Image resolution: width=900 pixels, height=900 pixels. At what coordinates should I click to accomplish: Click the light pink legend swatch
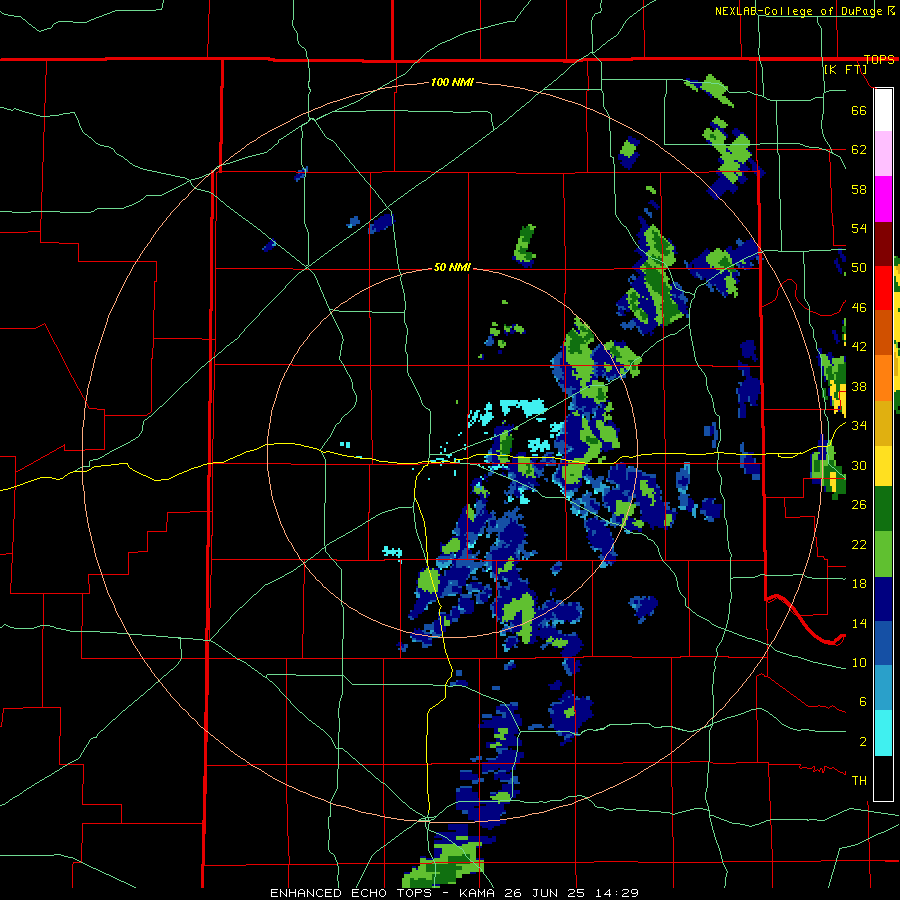pos(883,153)
